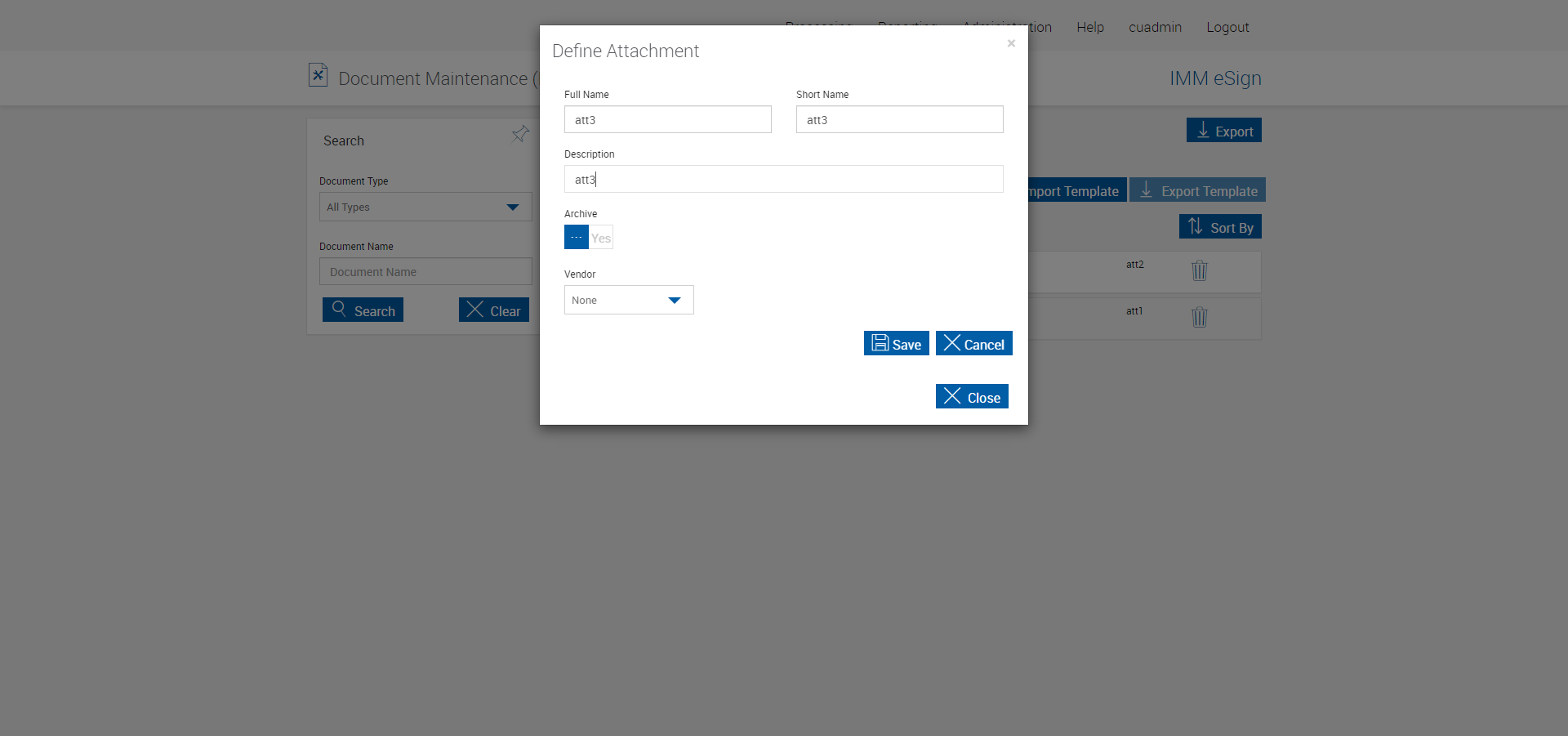Viewport: 1568px width, 736px height.
Task: Click trash icon for att1 row
Action: pos(1199,317)
